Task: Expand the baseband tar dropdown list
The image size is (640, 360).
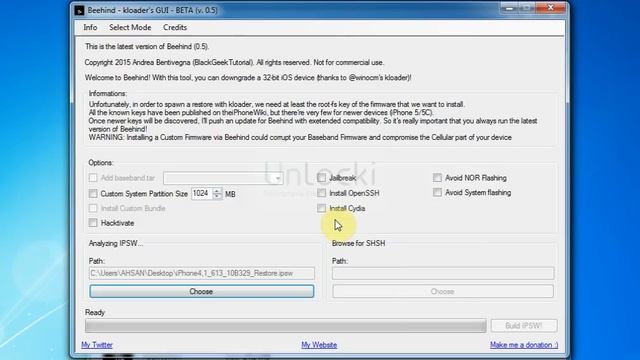Action: pyautogui.click(x=278, y=178)
